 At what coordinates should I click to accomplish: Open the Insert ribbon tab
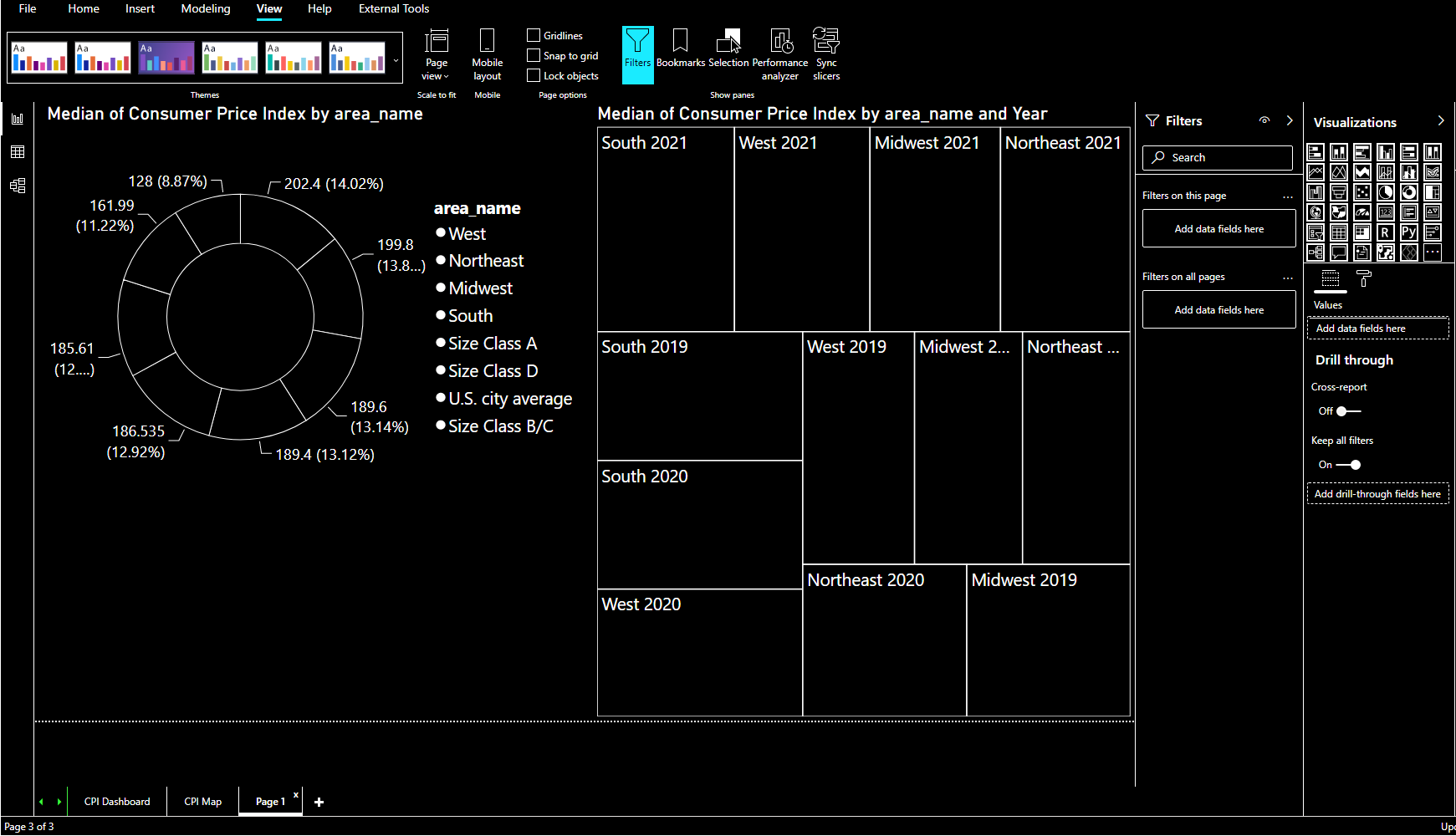pos(140,8)
